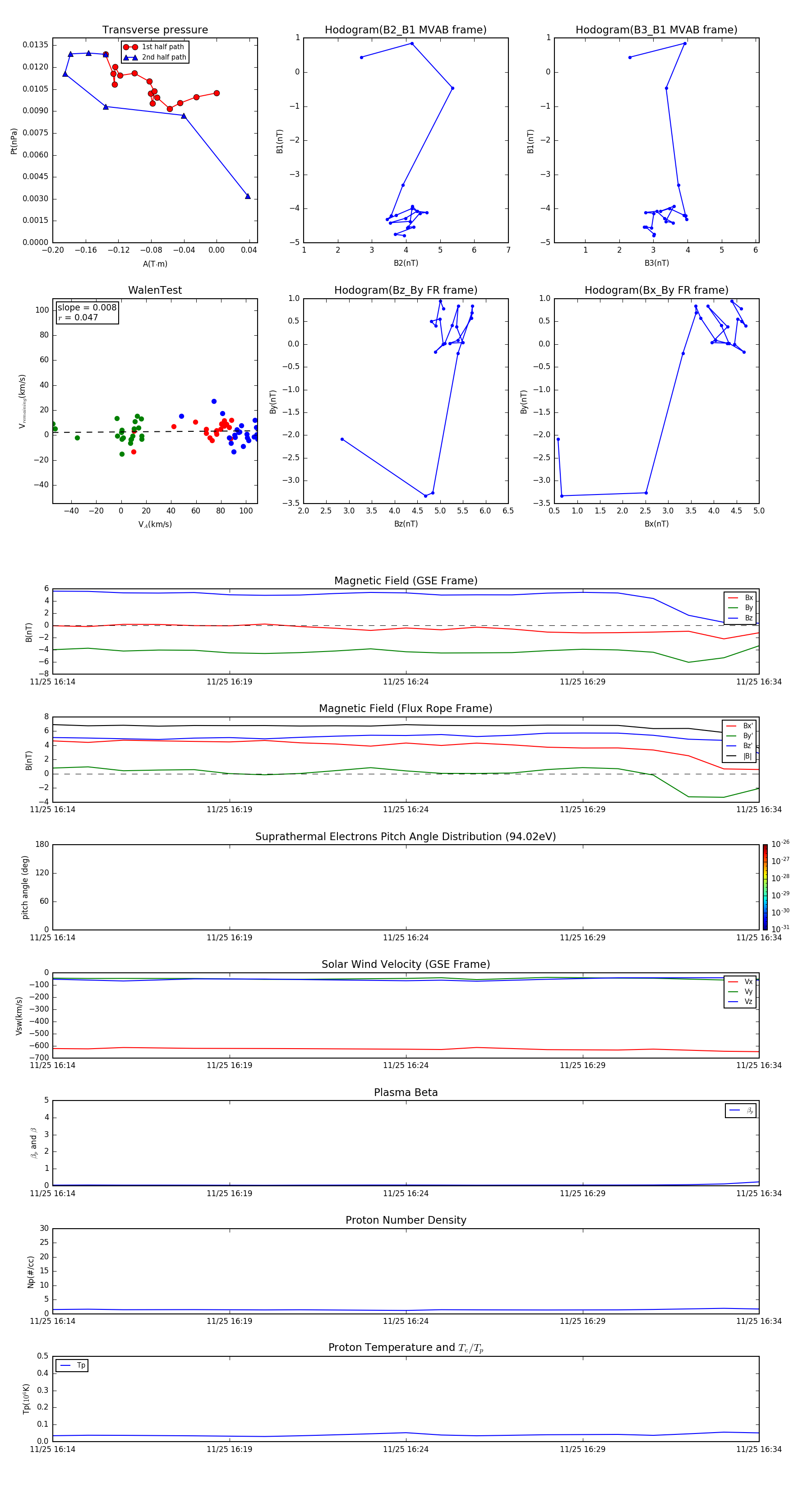Click the 'VA(km/s)' x-axis label
This screenshot has width=812, height=1489.
point(155,524)
